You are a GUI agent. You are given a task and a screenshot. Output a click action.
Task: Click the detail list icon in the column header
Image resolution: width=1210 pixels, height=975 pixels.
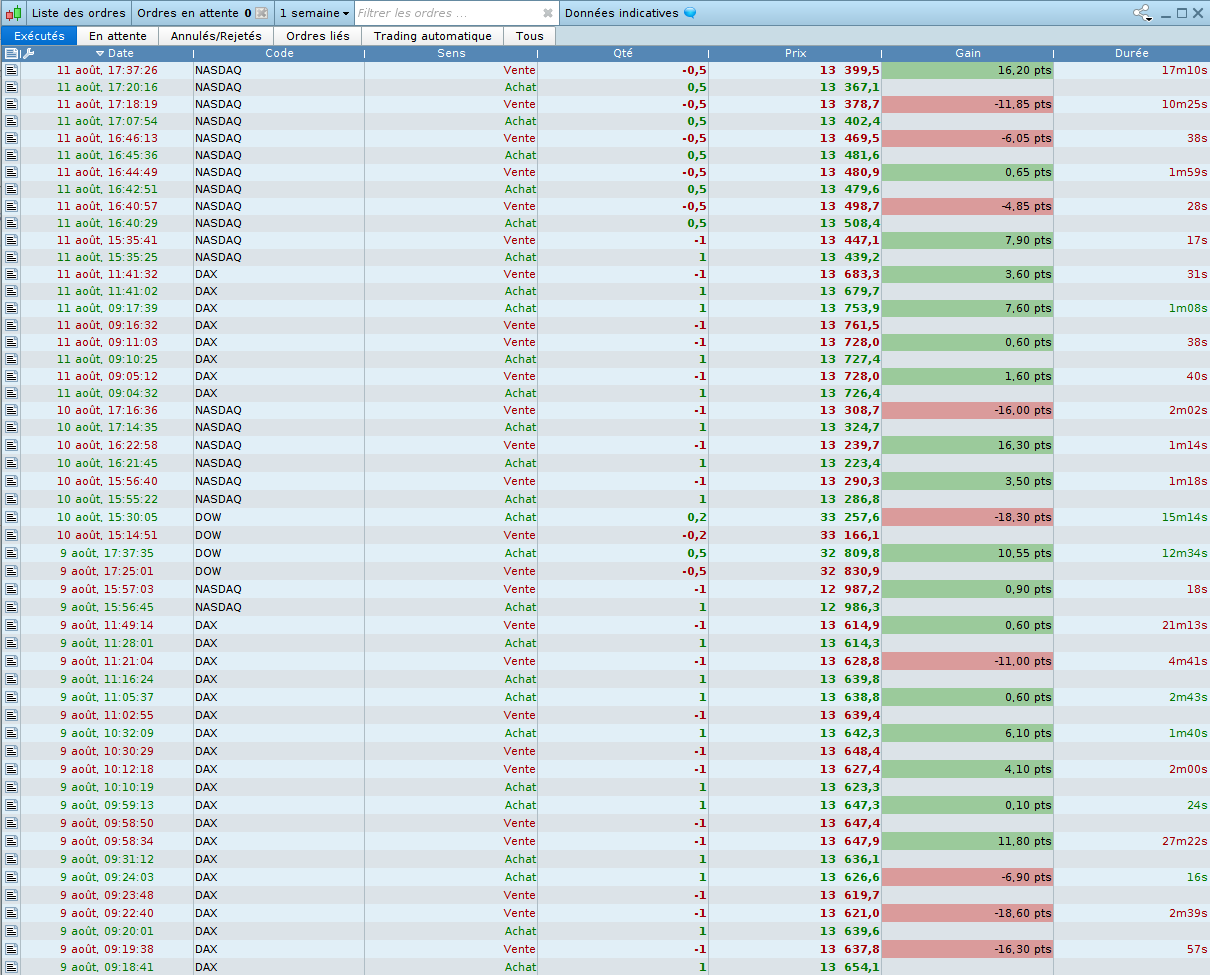pos(12,53)
